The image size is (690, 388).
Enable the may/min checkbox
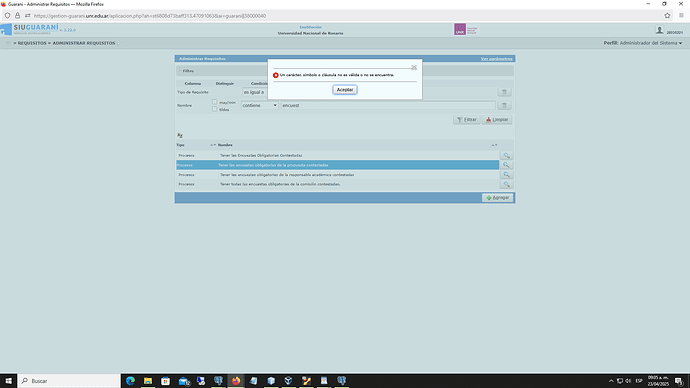point(215,102)
